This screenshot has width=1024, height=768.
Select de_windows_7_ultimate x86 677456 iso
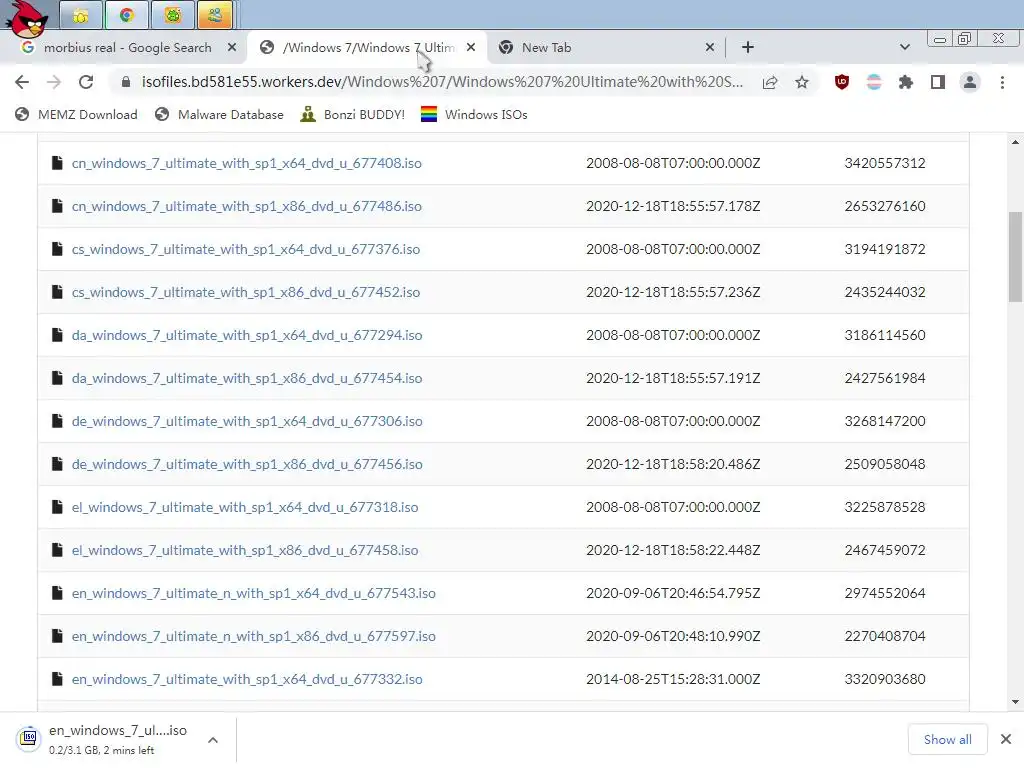[x=247, y=465]
